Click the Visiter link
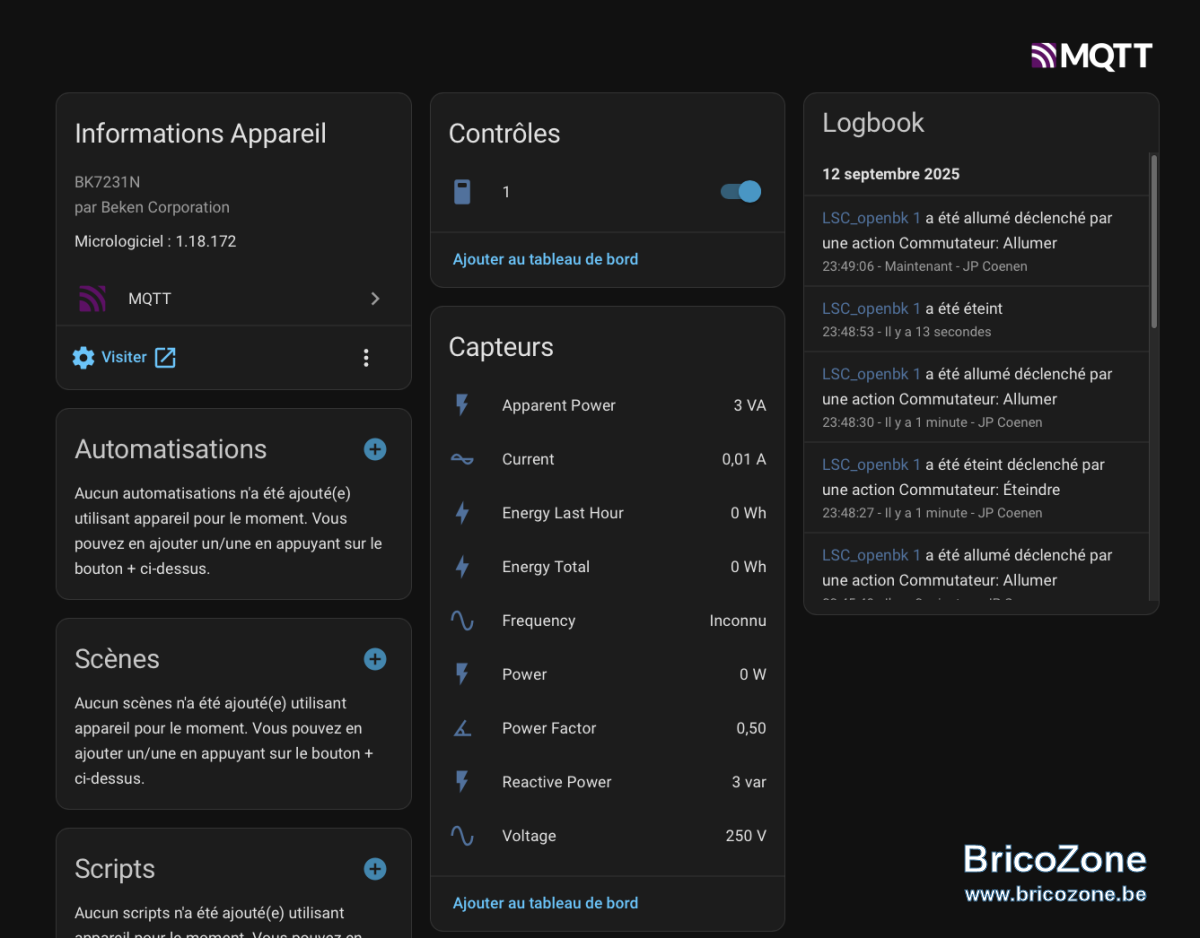 pyautogui.click(x=124, y=357)
